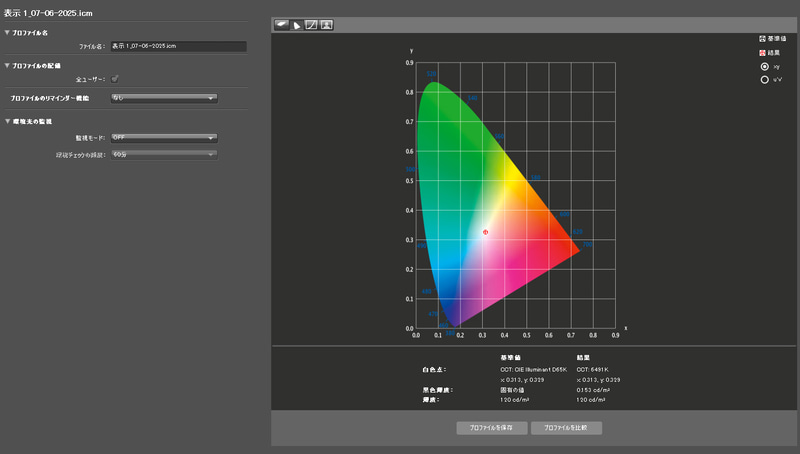The height and width of the screenshot is (454, 800).
Task: Click the CCT: CIE Illuminant D65K value
Action: [x=533, y=369]
